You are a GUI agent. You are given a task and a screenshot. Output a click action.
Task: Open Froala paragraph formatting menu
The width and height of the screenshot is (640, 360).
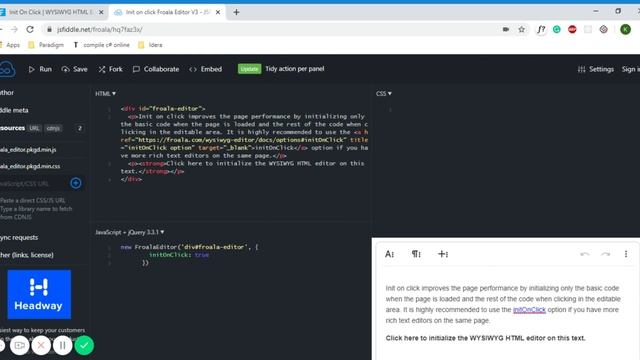click(416, 254)
